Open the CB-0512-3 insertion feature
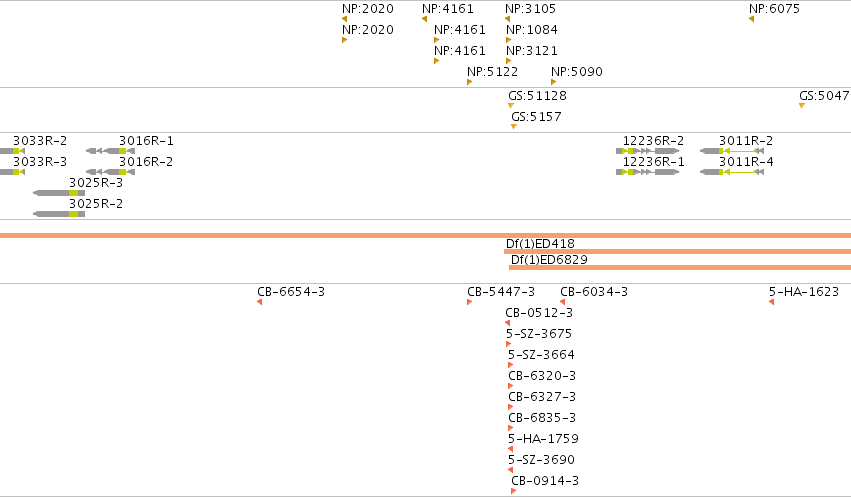 507,323
